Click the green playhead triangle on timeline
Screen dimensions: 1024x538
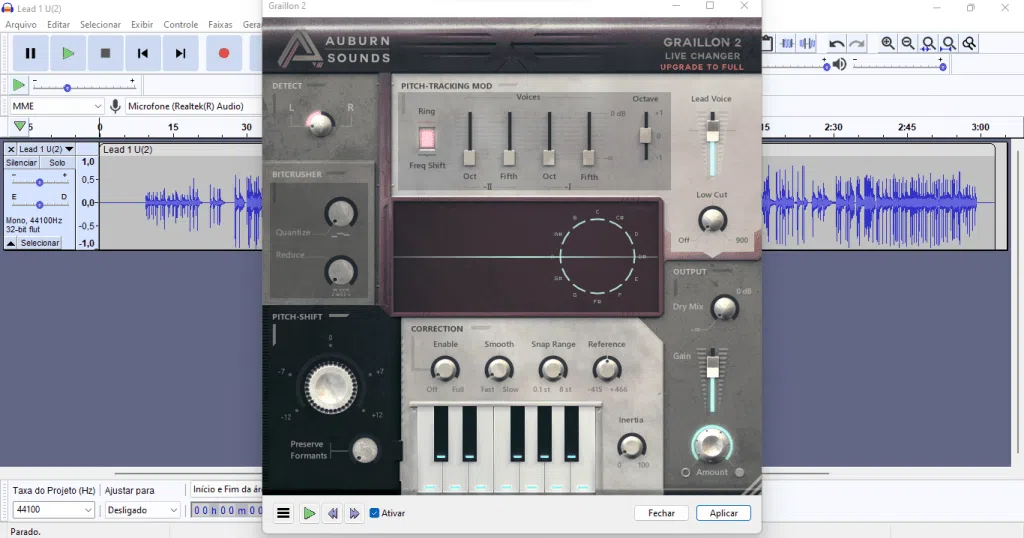pos(20,126)
